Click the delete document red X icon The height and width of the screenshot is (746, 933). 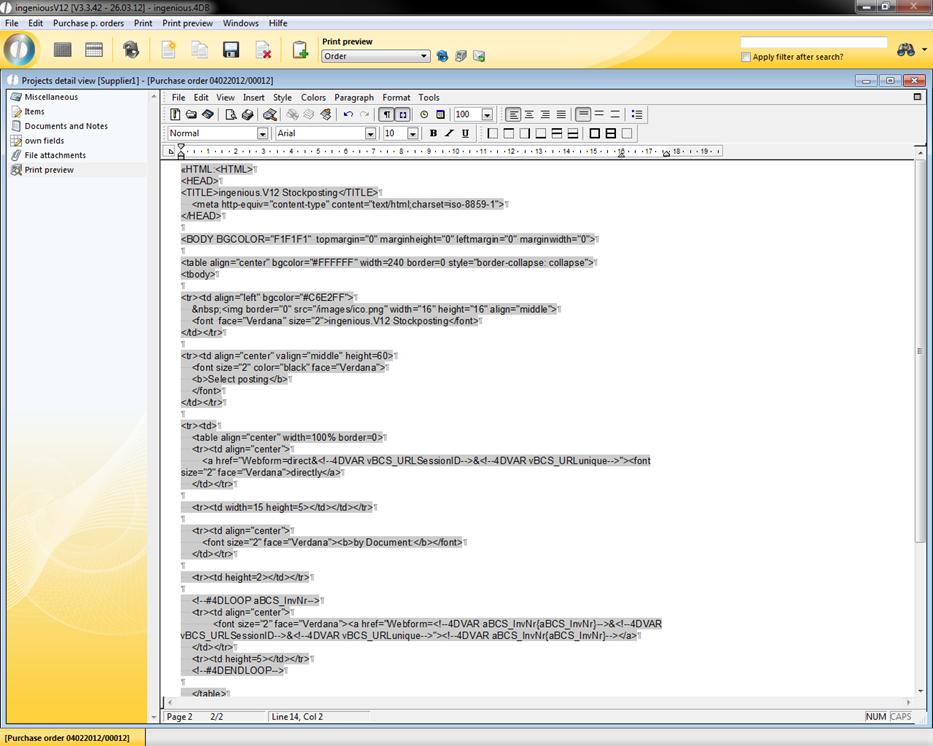click(263, 50)
